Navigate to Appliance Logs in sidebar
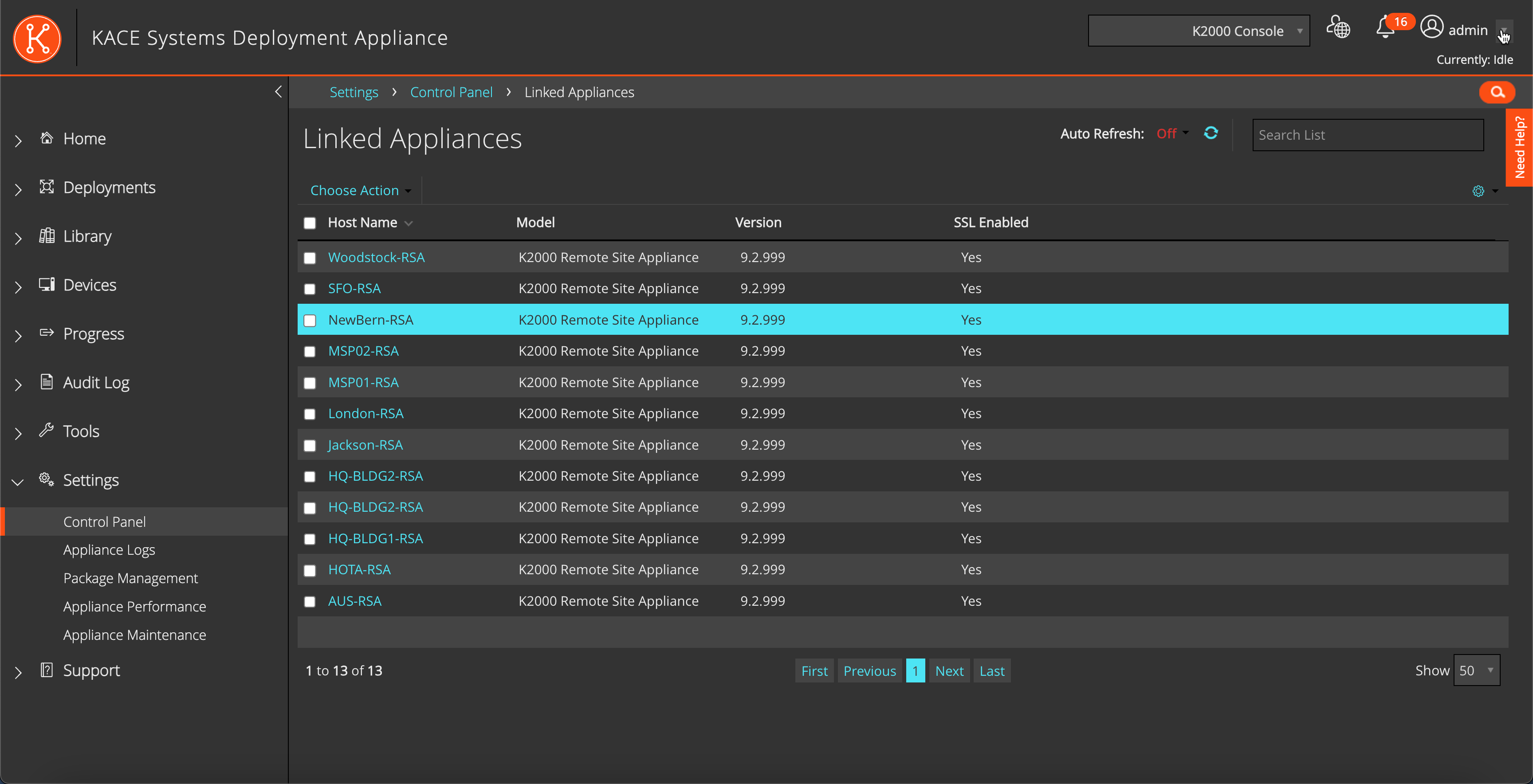 click(x=109, y=549)
